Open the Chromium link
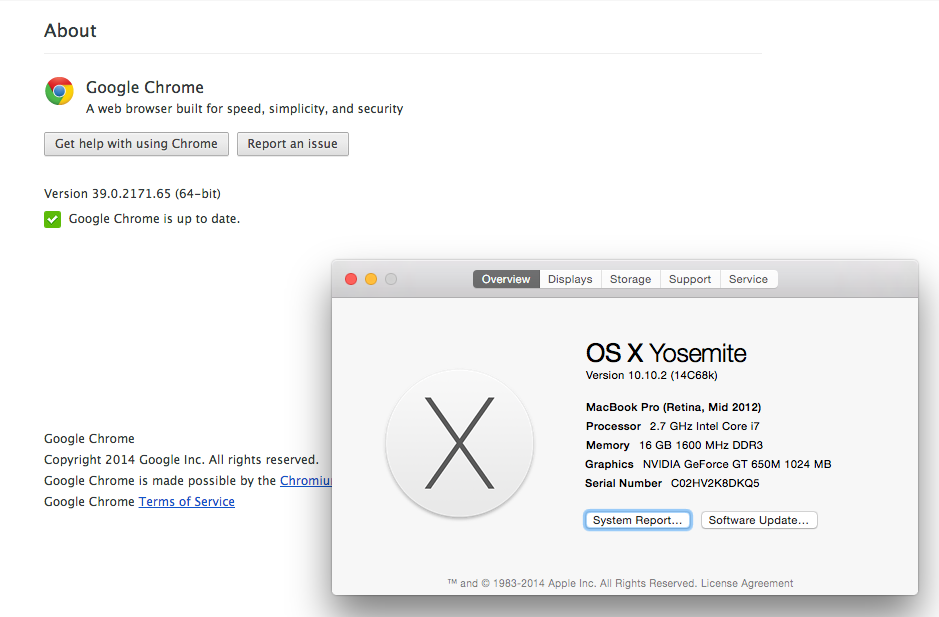The width and height of the screenshot is (939, 617). coord(306,480)
